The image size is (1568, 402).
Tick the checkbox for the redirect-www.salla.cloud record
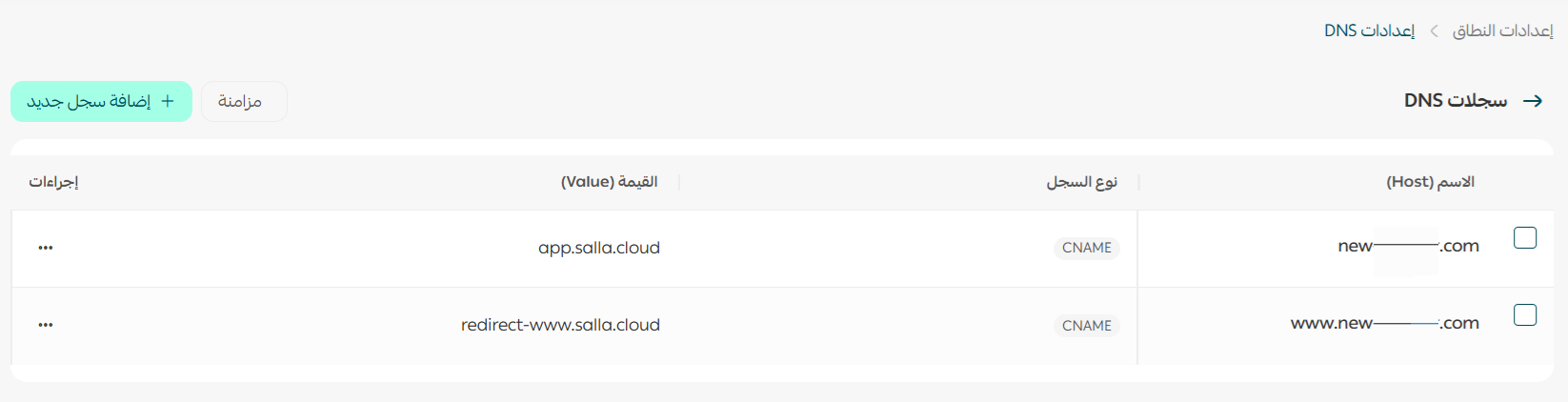[x=1525, y=314]
